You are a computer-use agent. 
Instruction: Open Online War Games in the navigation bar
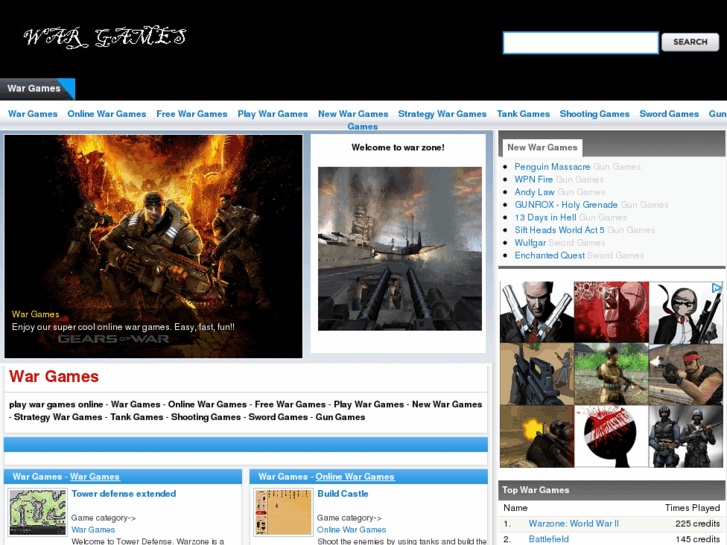[x=107, y=114]
